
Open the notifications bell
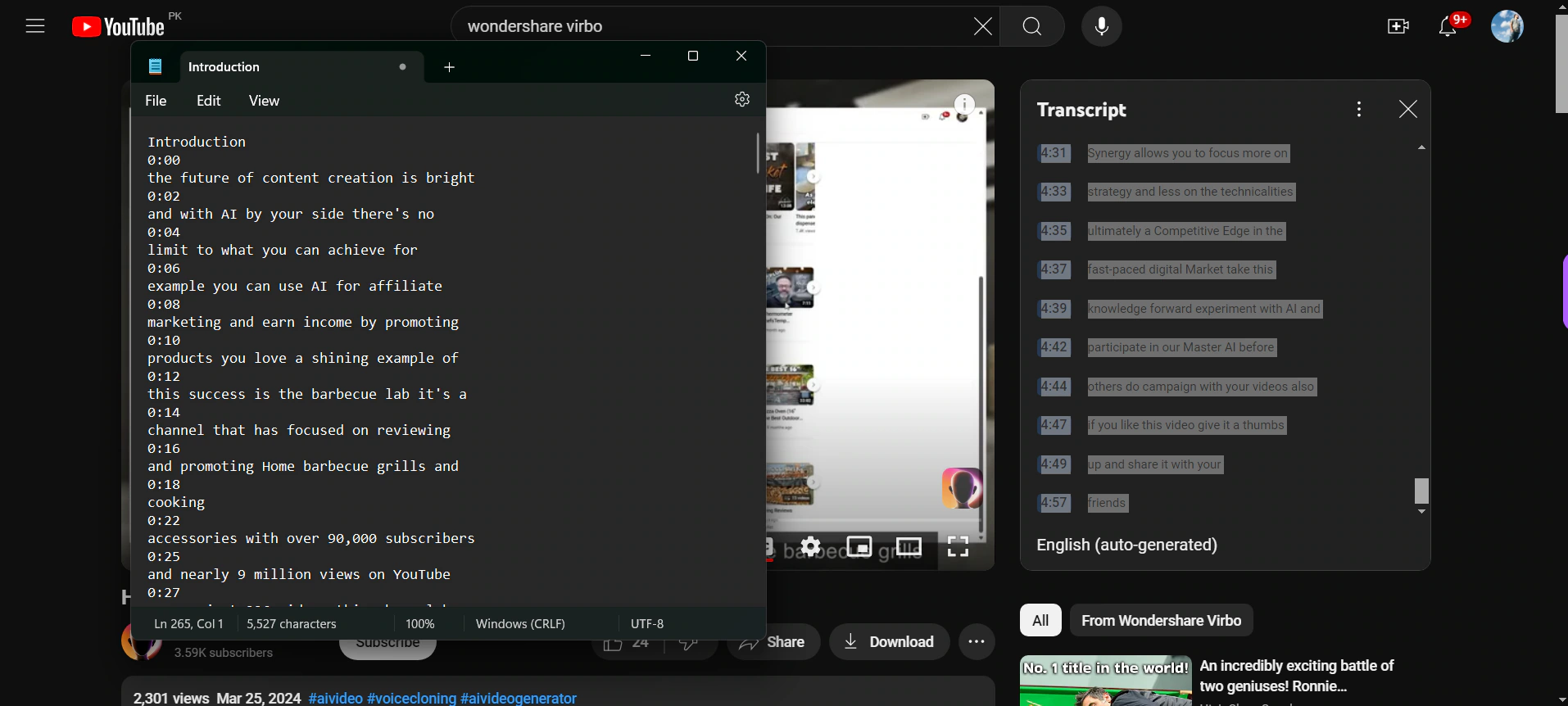(x=1448, y=26)
